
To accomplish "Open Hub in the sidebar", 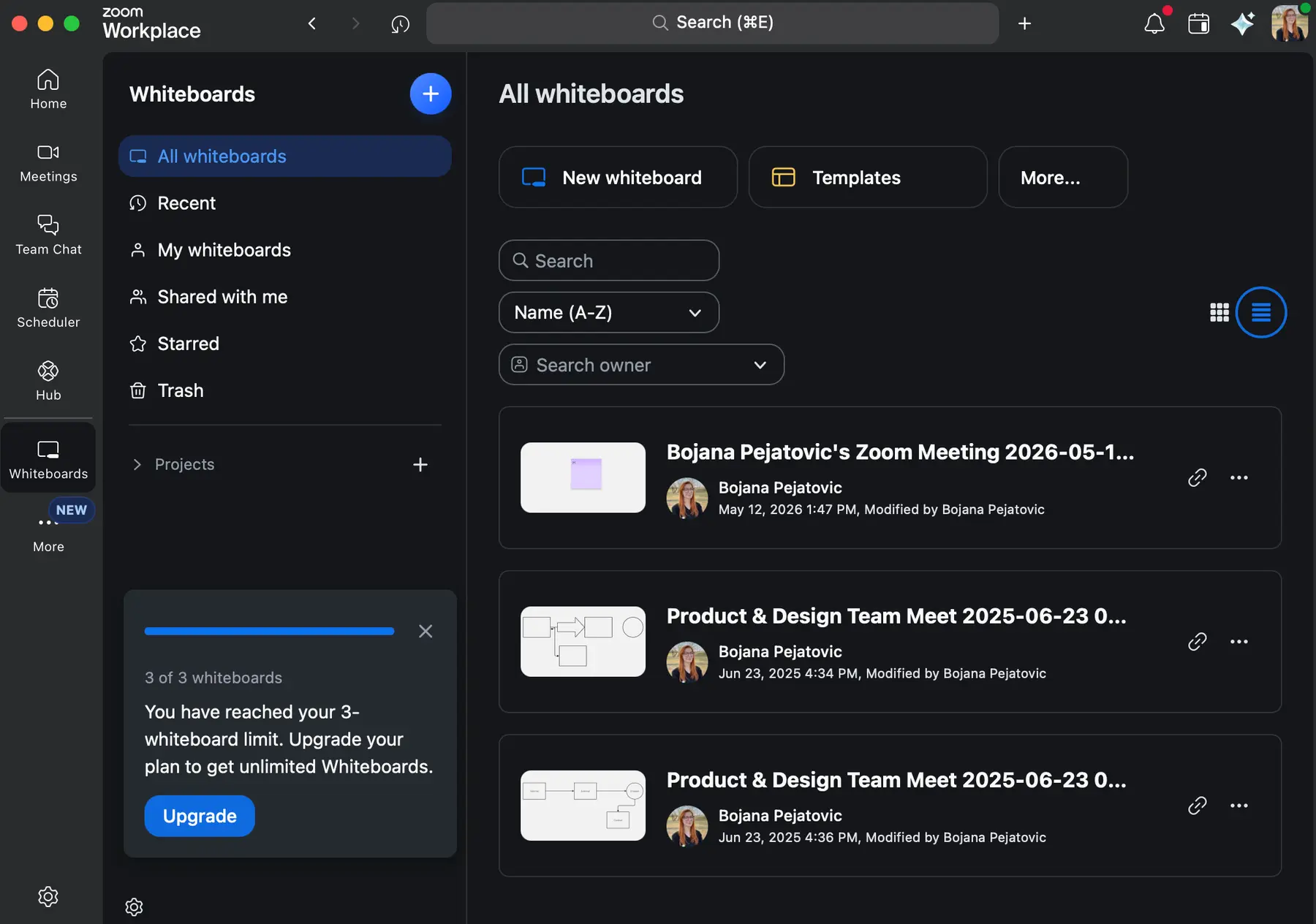I will tap(48, 381).
